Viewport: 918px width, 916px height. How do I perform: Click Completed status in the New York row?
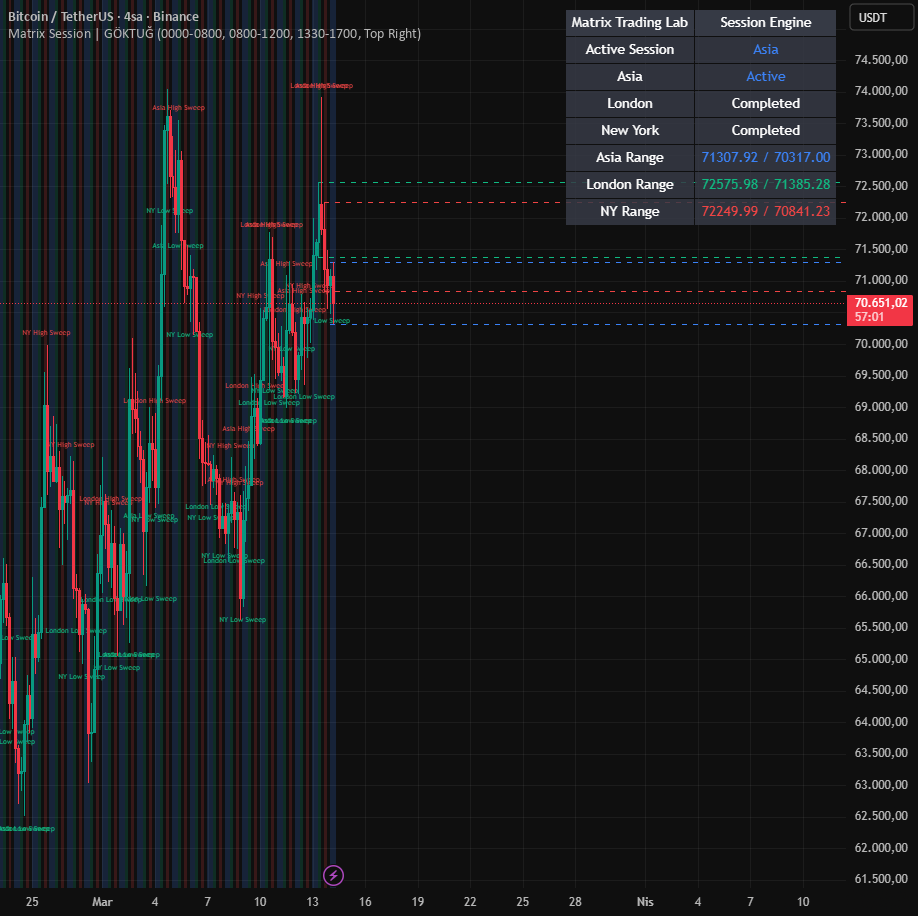(765, 130)
